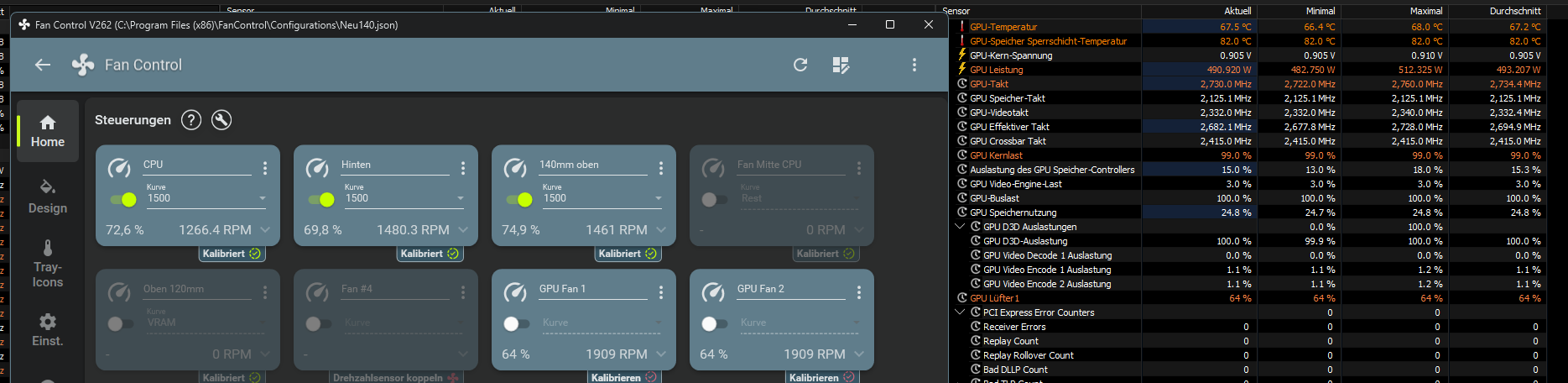This screenshot has height=383, width=1568.
Task: Click the Fan Control fan logo icon
Action: pyautogui.click(x=82, y=65)
